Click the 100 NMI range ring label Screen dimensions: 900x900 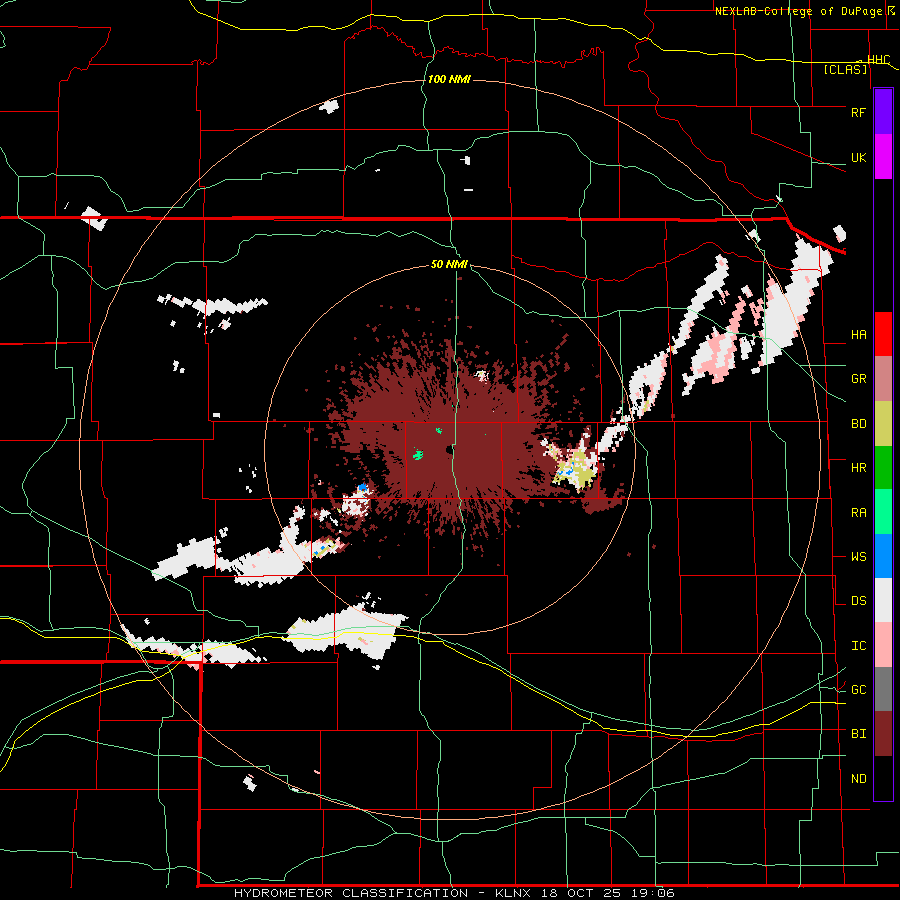(x=449, y=79)
